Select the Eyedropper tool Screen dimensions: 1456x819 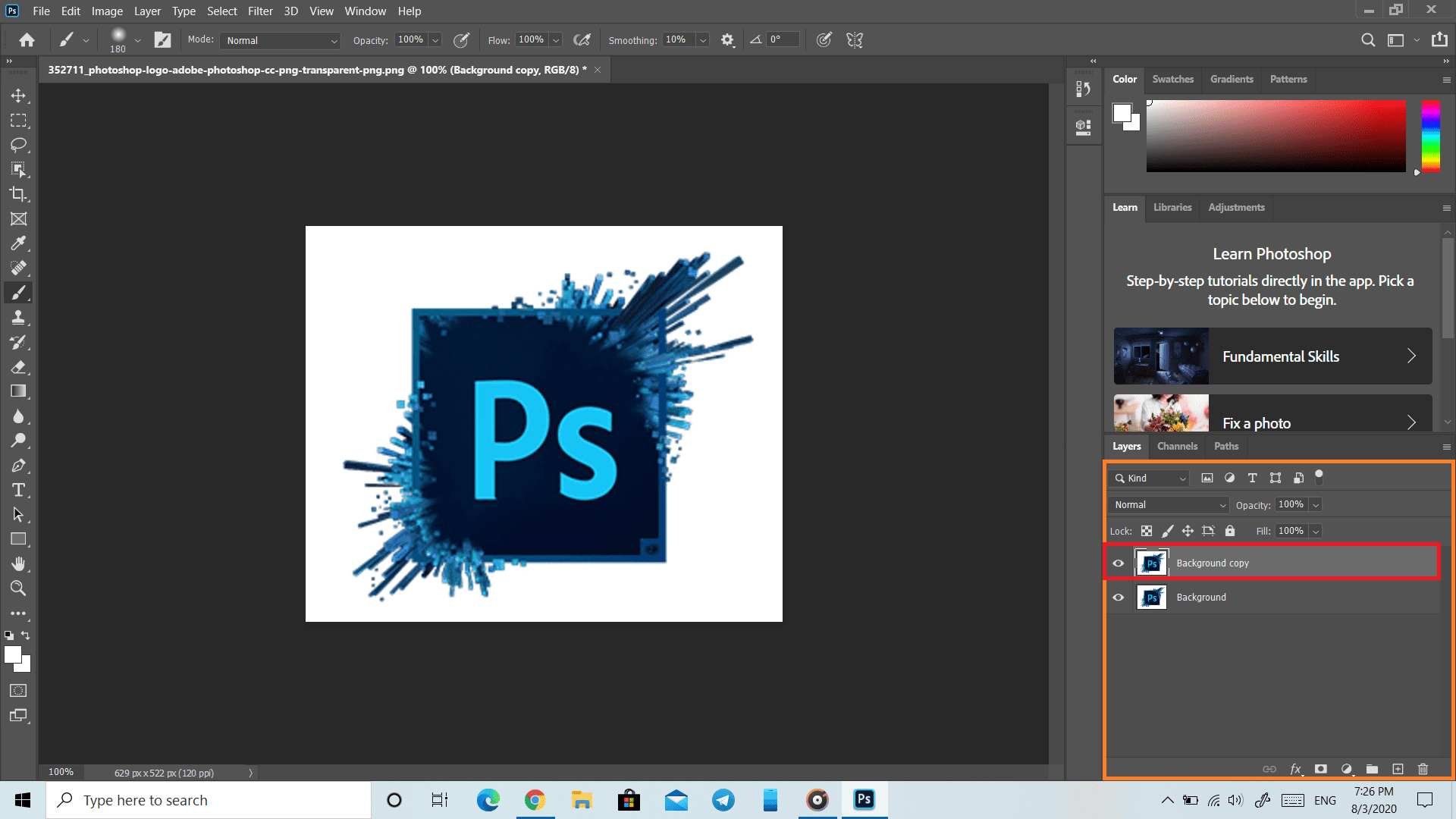(x=18, y=243)
